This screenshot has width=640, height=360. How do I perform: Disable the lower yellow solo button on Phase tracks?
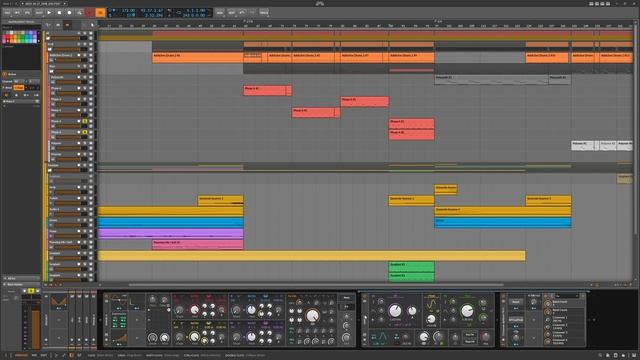click(x=85, y=132)
